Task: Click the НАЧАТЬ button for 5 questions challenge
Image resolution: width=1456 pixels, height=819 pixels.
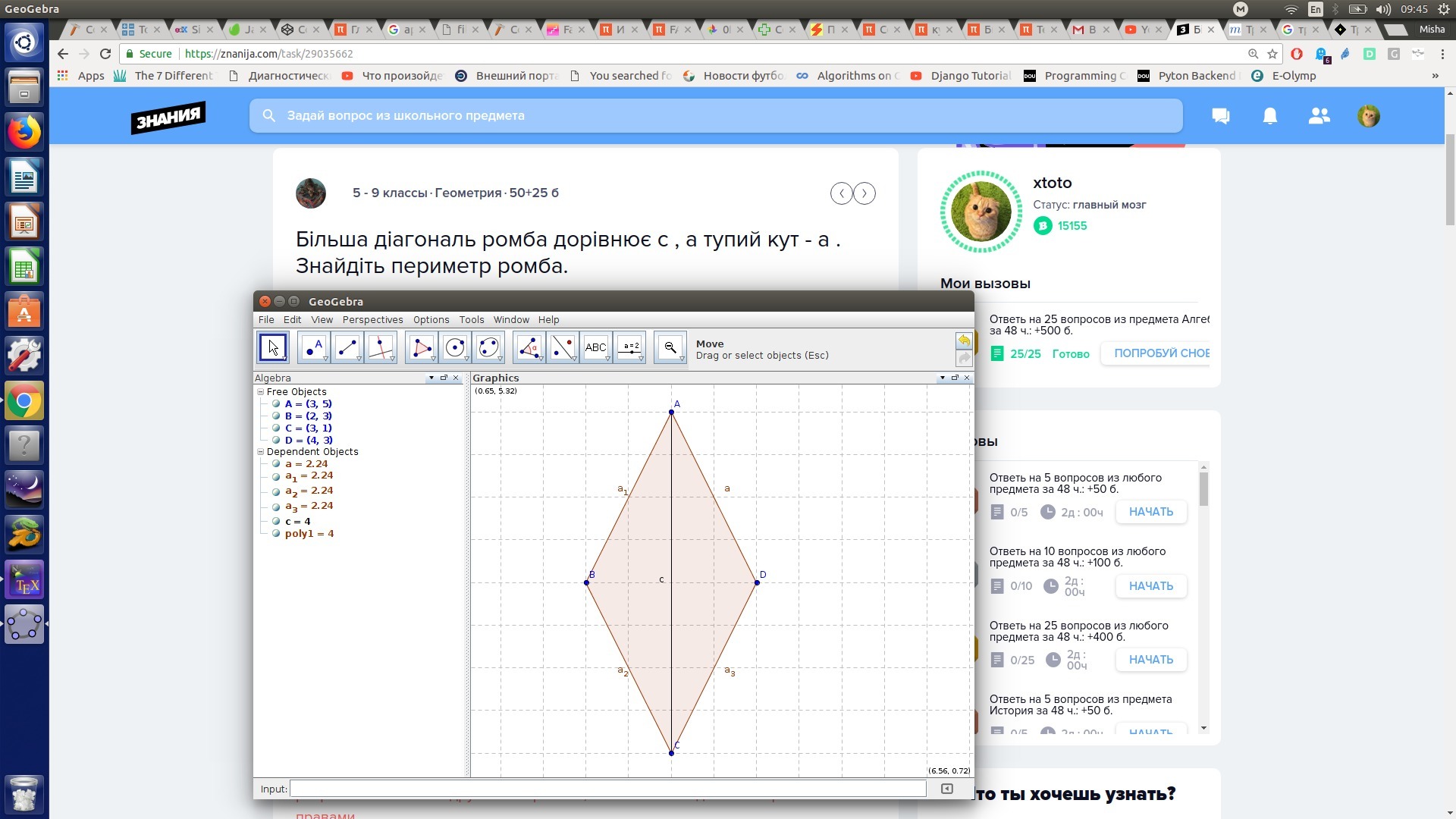Action: coord(1150,512)
